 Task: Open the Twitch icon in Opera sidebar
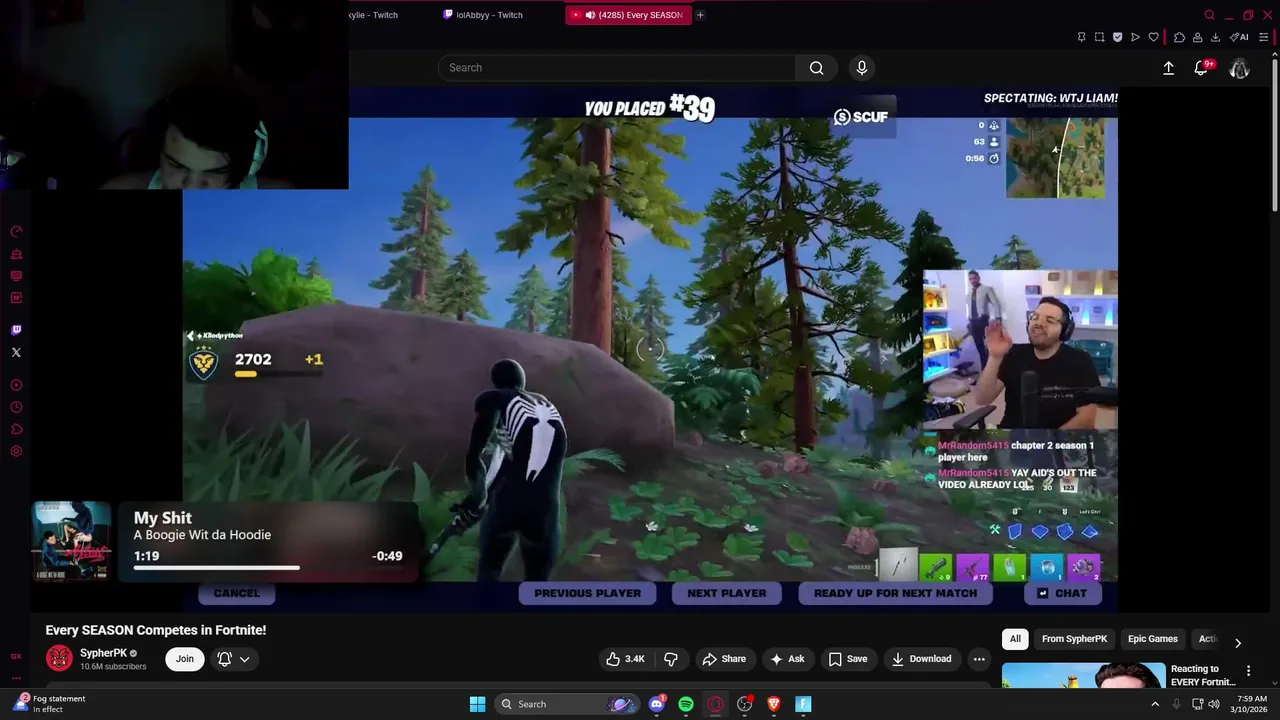(x=16, y=330)
